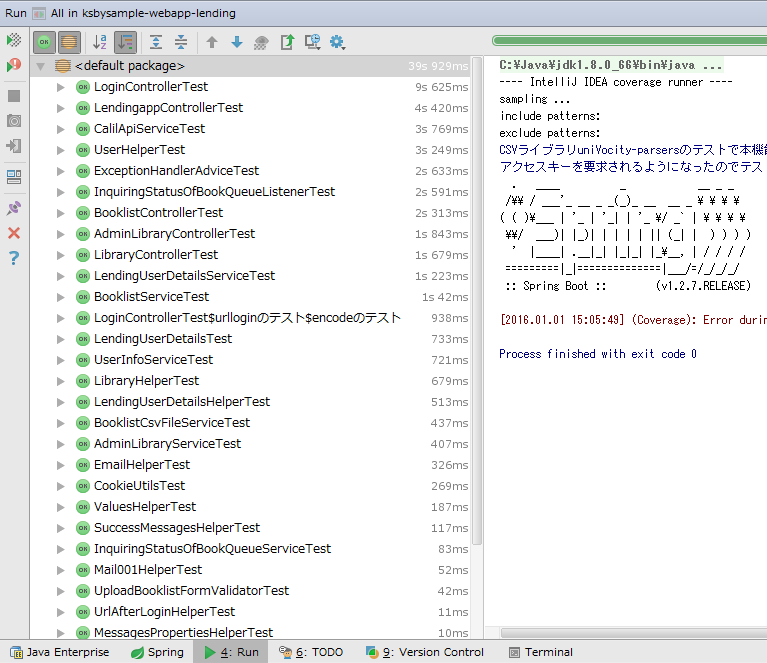The width and height of the screenshot is (767, 663).
Task: Click the Dump threads camera icon
Action: [14, 120]
